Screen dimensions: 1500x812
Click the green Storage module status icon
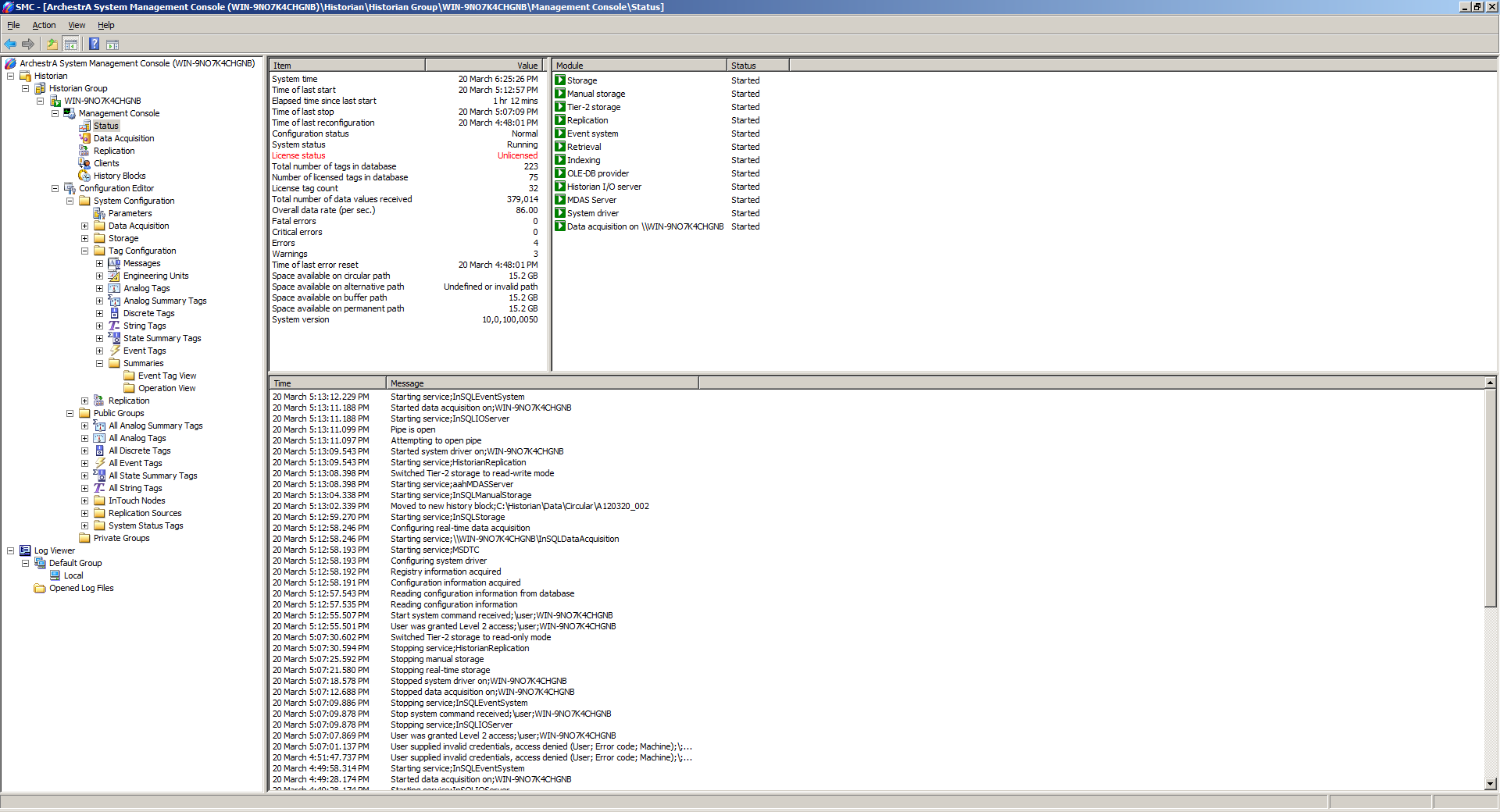coord(560,80)
